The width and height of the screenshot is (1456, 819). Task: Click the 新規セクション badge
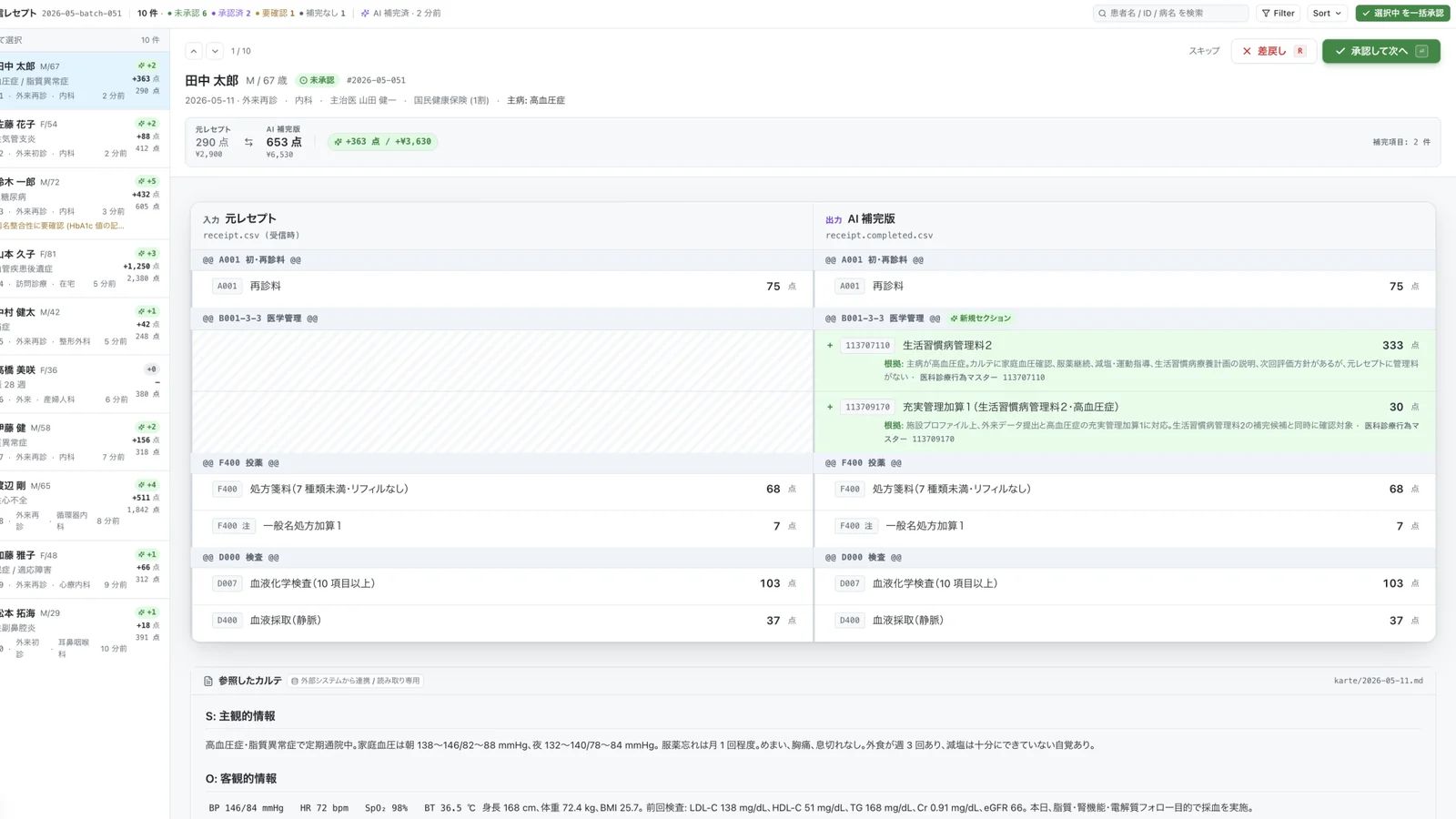click(x=981, y=318)
